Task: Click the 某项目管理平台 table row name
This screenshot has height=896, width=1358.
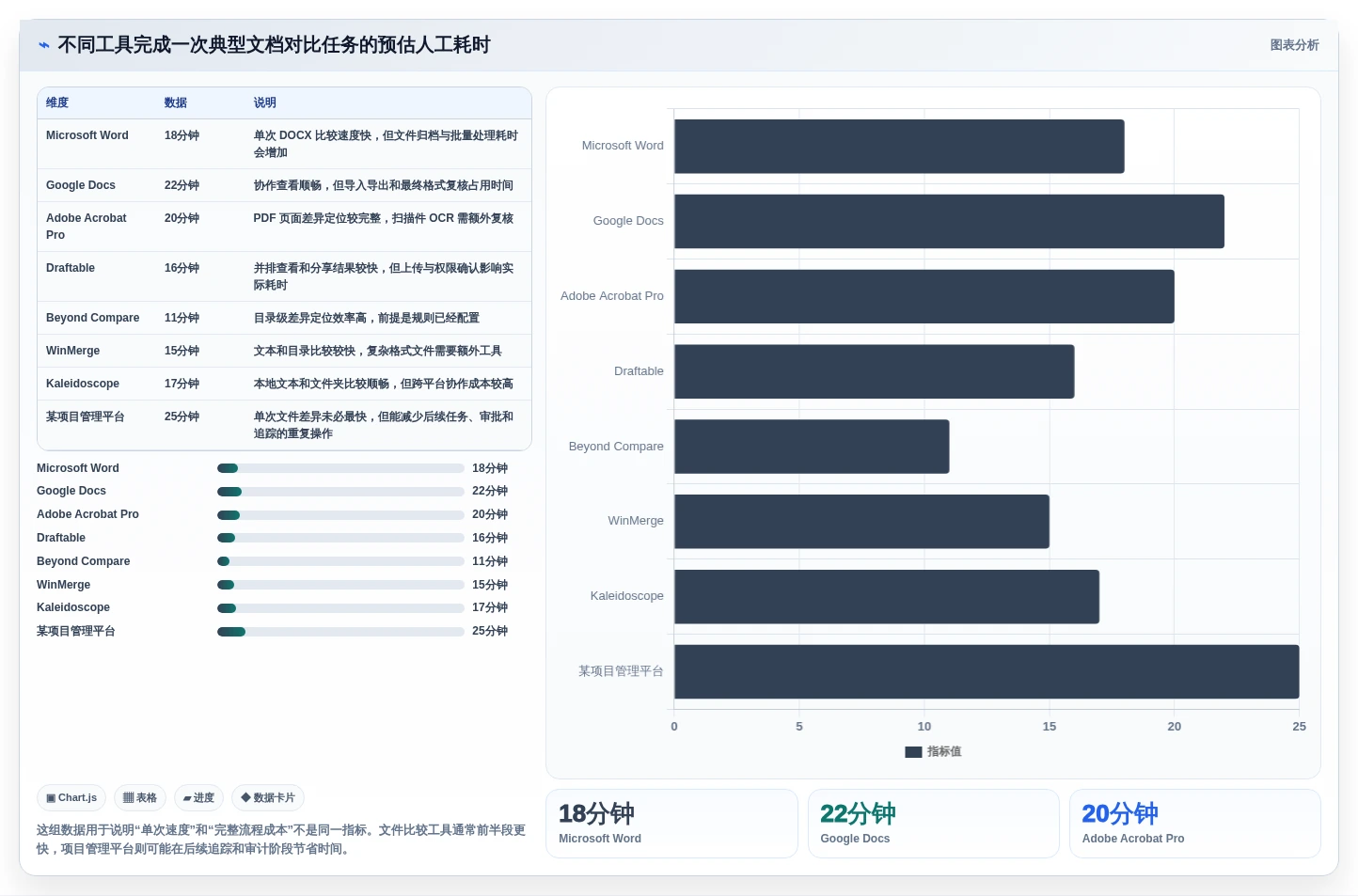Action: [x=86, y=417]
